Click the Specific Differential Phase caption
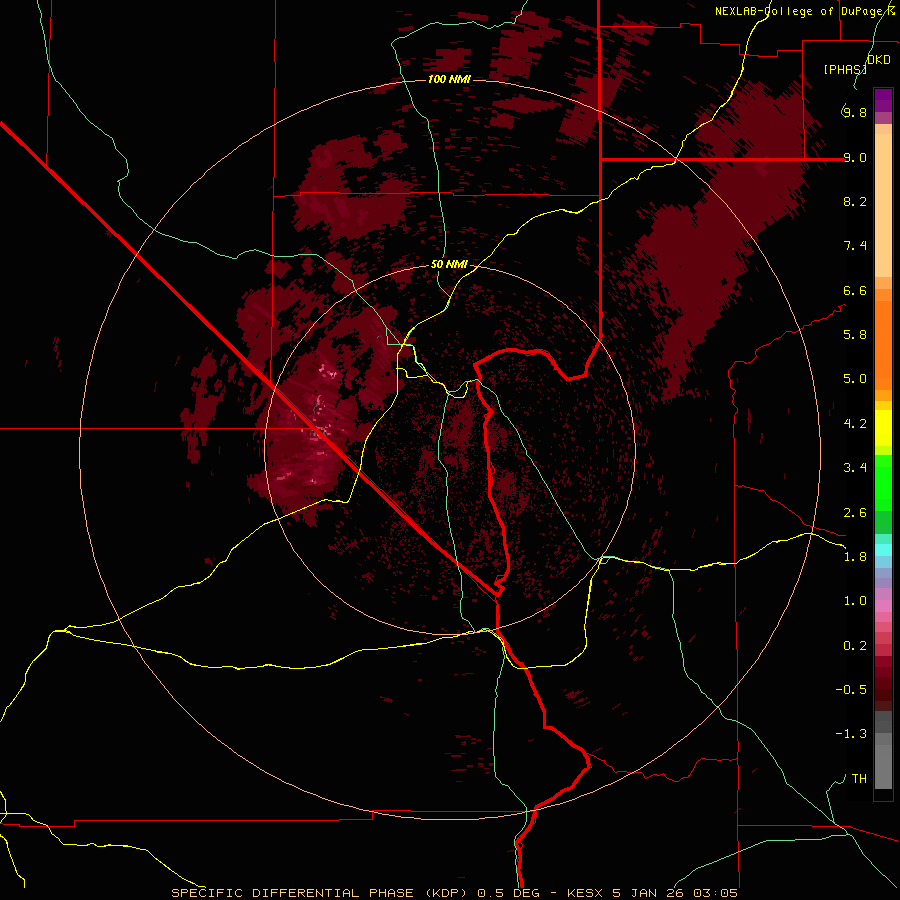The image size is (900, 900). click(454, 893)
